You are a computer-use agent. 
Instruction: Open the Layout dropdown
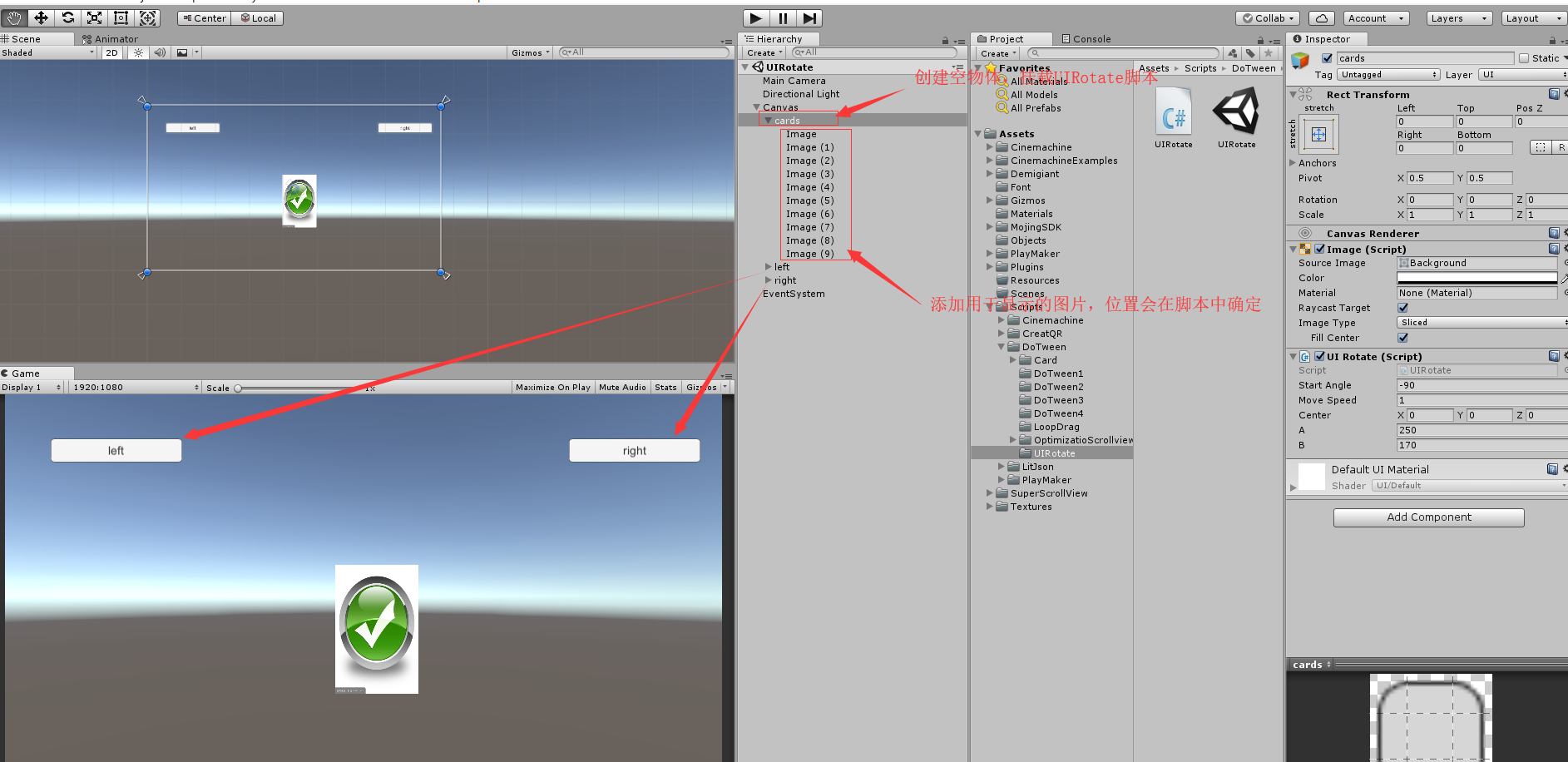tap(1533, 17)
